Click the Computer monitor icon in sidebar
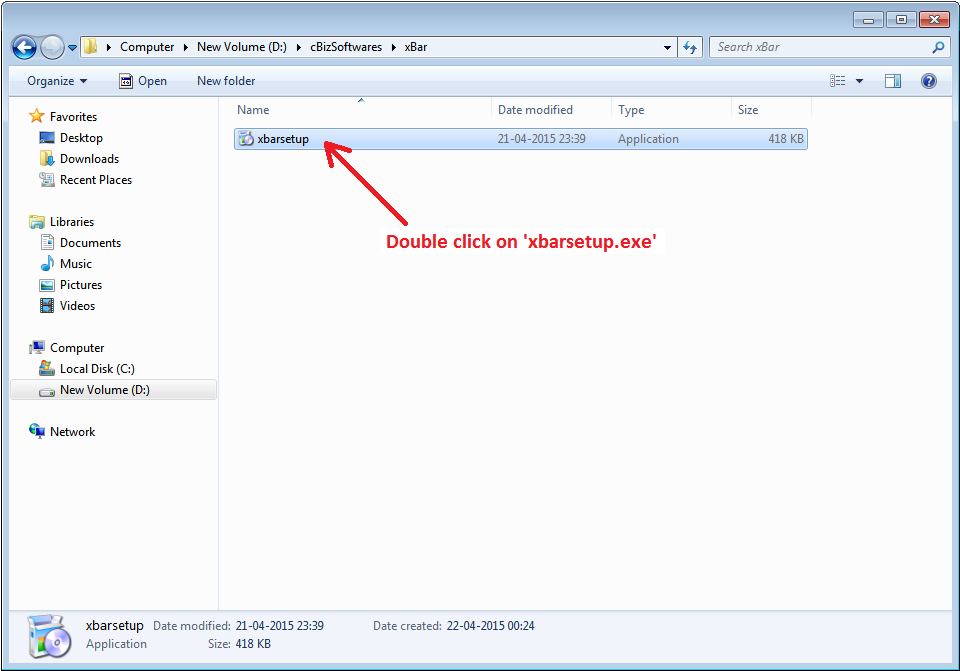This screenshot has width=960, height=671. coord(37,348)
